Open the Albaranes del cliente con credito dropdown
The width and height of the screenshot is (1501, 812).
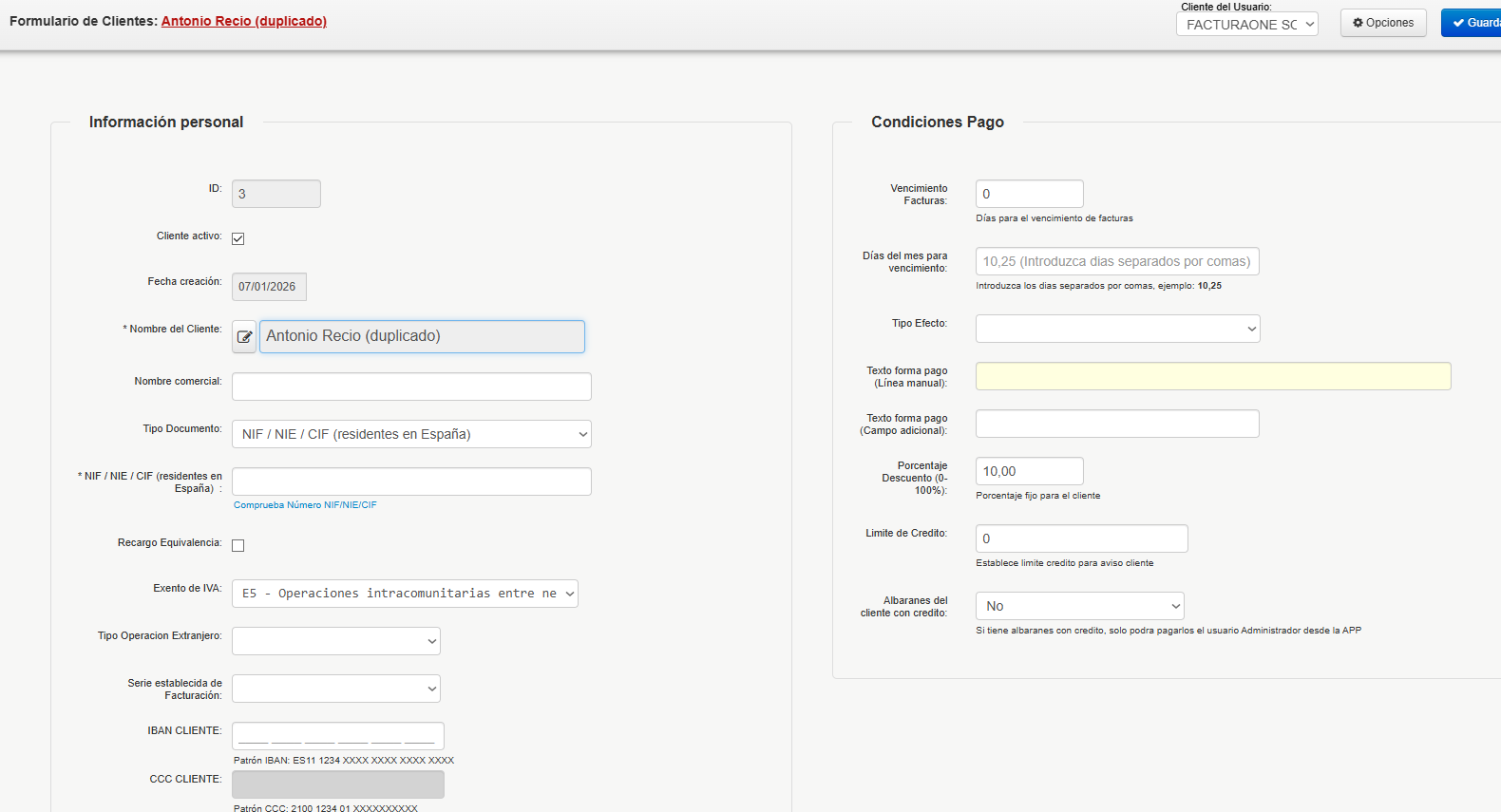tap(1080, 606)
